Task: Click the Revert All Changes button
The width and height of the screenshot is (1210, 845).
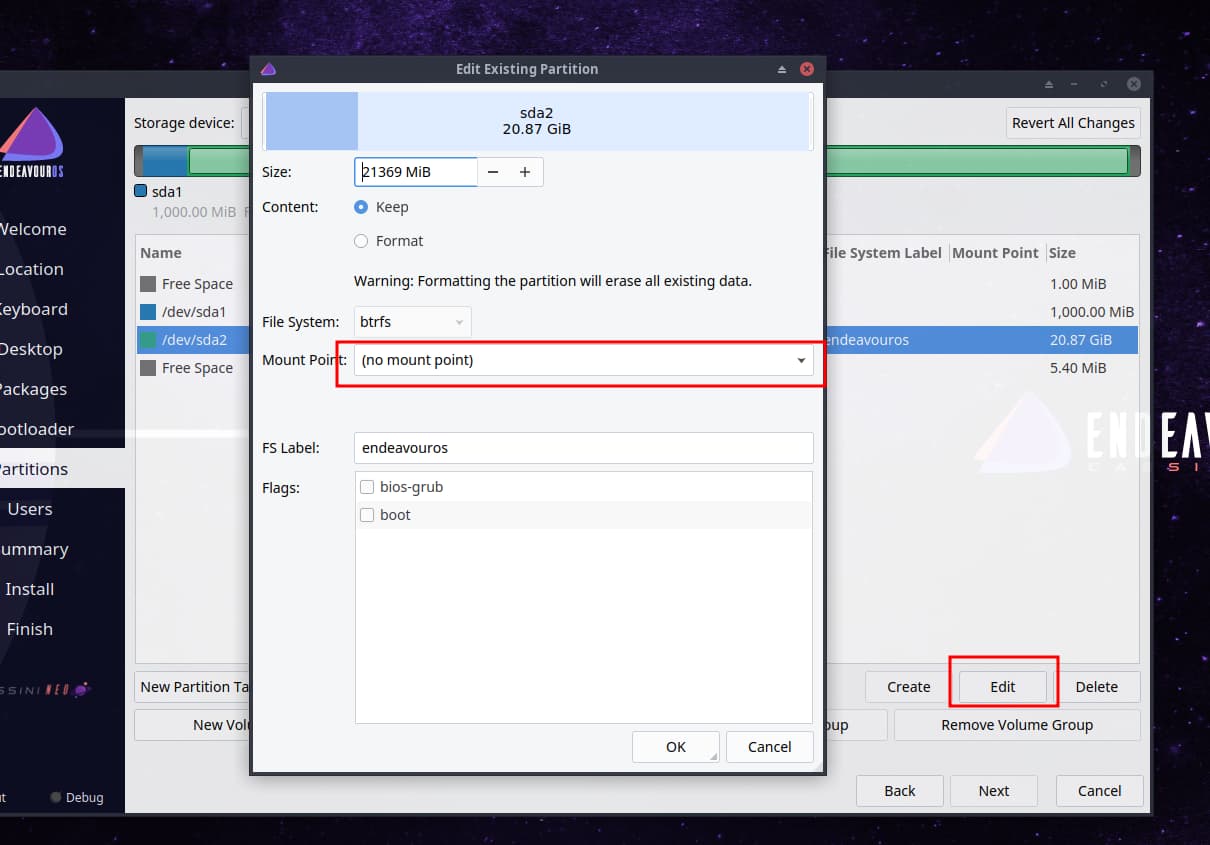Action: tap(1073, 123)
